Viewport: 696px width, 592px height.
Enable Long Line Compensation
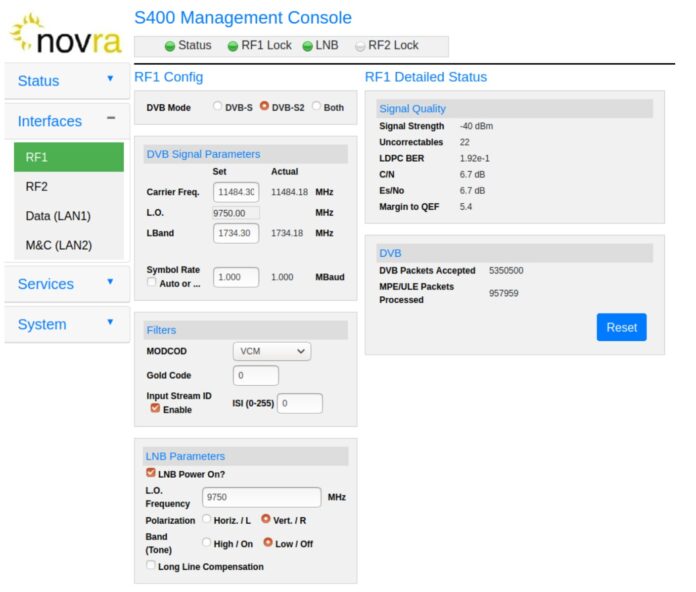(x=151, y=566)
